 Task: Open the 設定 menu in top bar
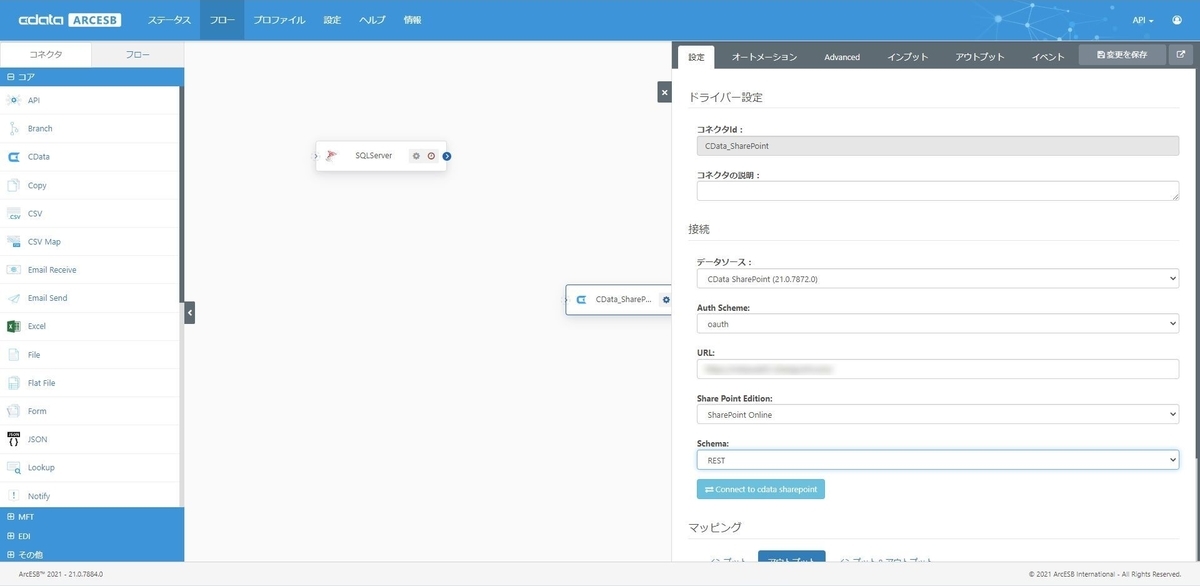click(x=332, y=20)
